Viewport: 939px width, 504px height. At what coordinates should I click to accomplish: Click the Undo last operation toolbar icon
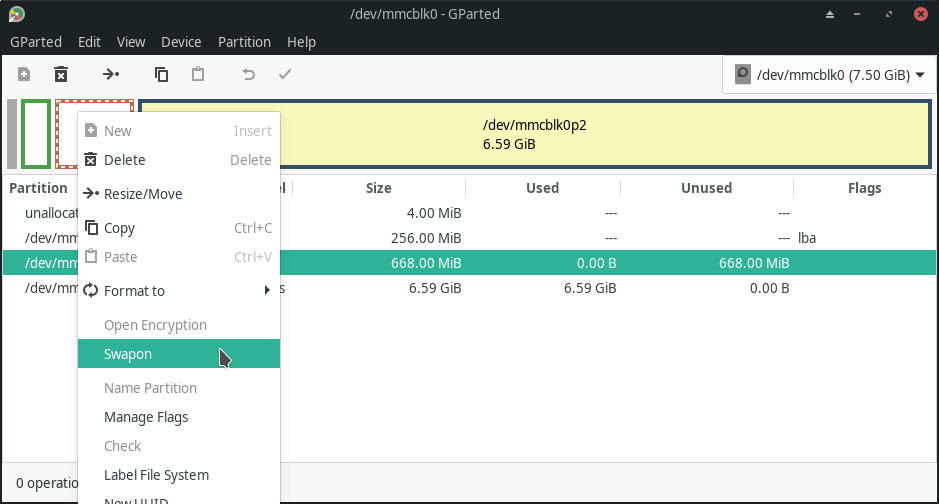point(249,74)
